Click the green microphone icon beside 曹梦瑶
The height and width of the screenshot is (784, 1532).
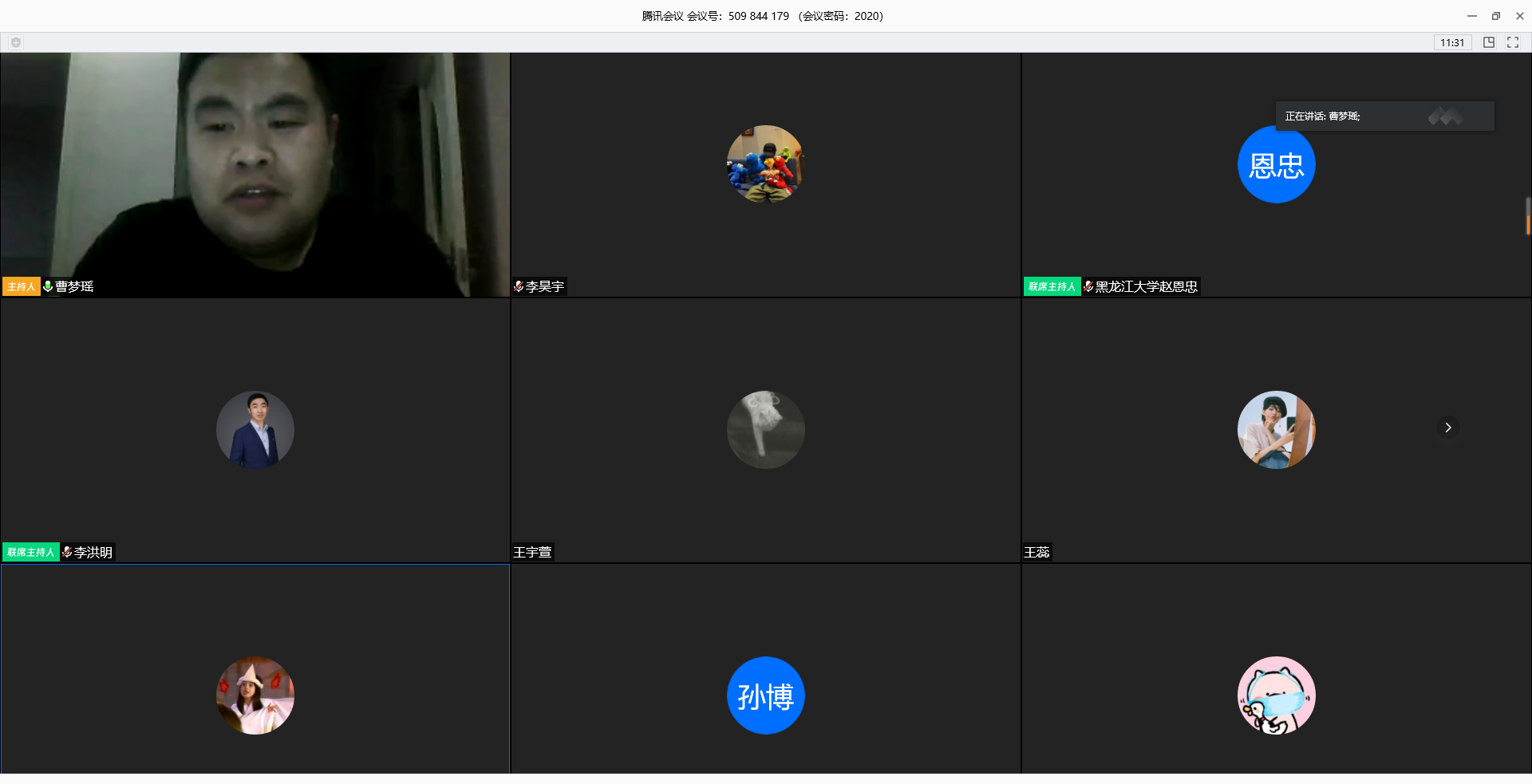(x=48, y=286)
